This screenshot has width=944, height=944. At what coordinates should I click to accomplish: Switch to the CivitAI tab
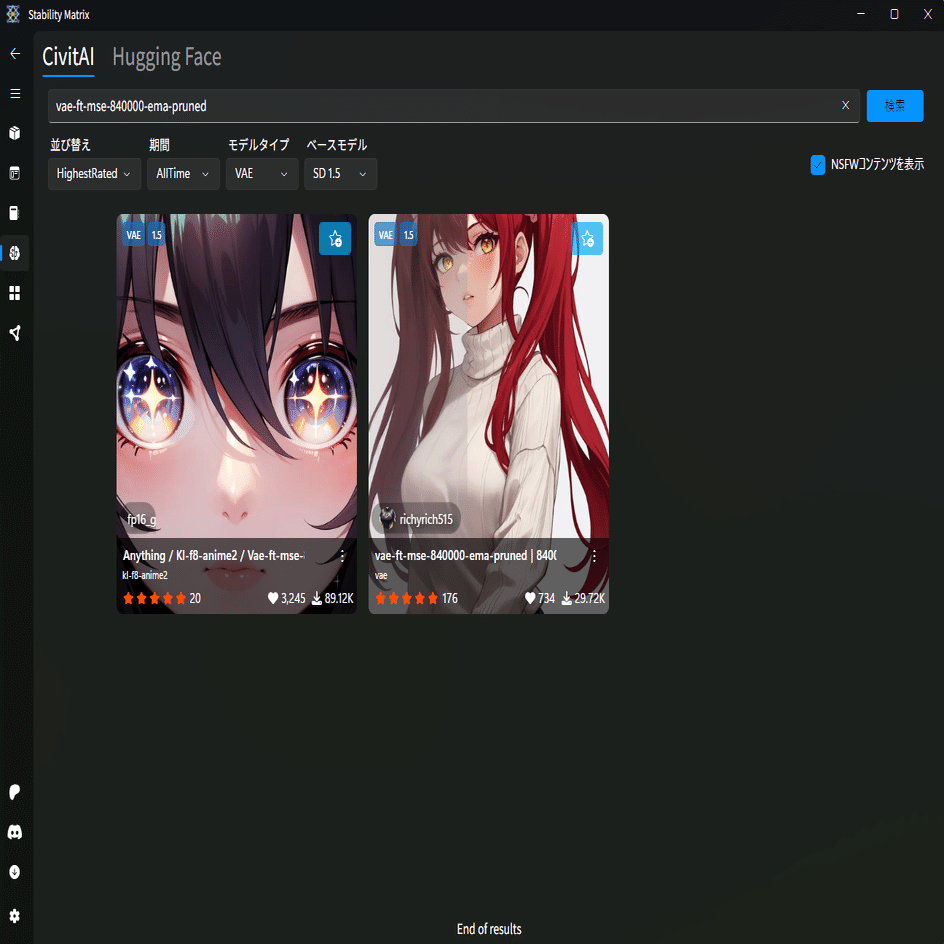tap(68, 57)
